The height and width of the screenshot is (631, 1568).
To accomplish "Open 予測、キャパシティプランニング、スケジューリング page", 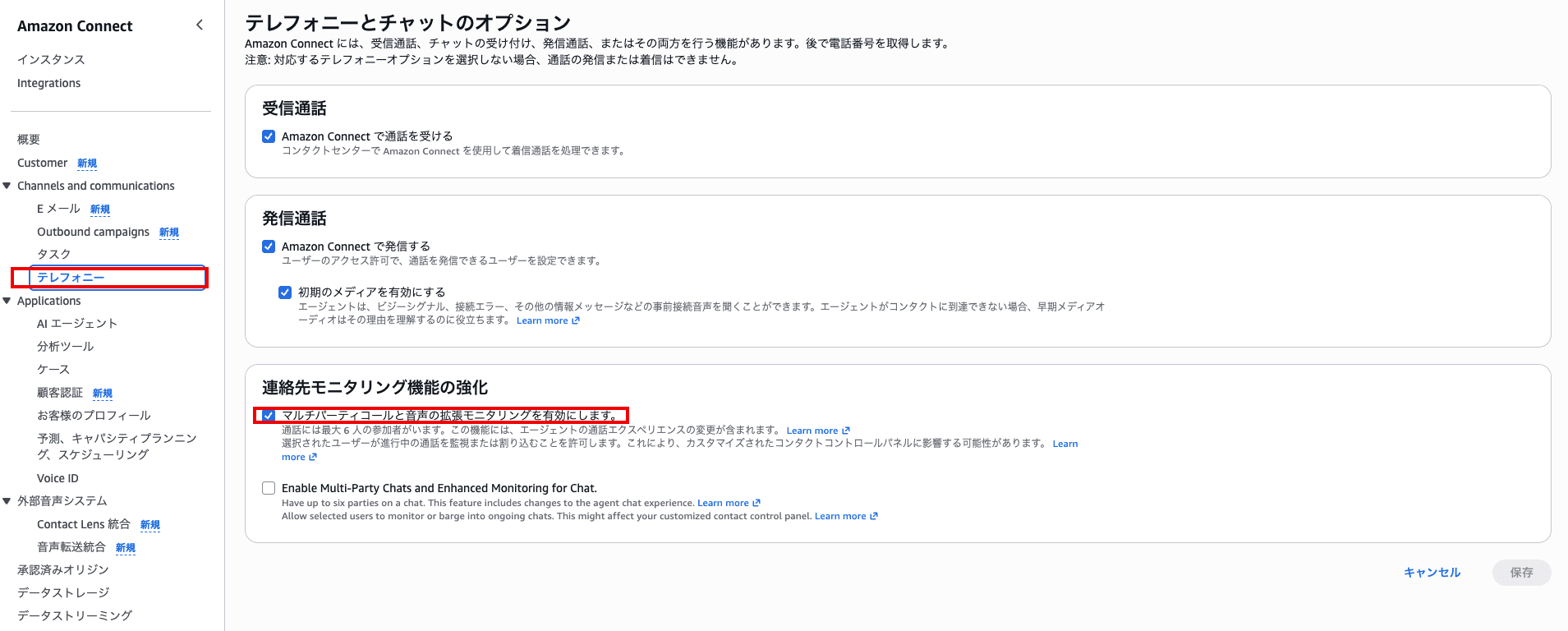I will point(117,446).
